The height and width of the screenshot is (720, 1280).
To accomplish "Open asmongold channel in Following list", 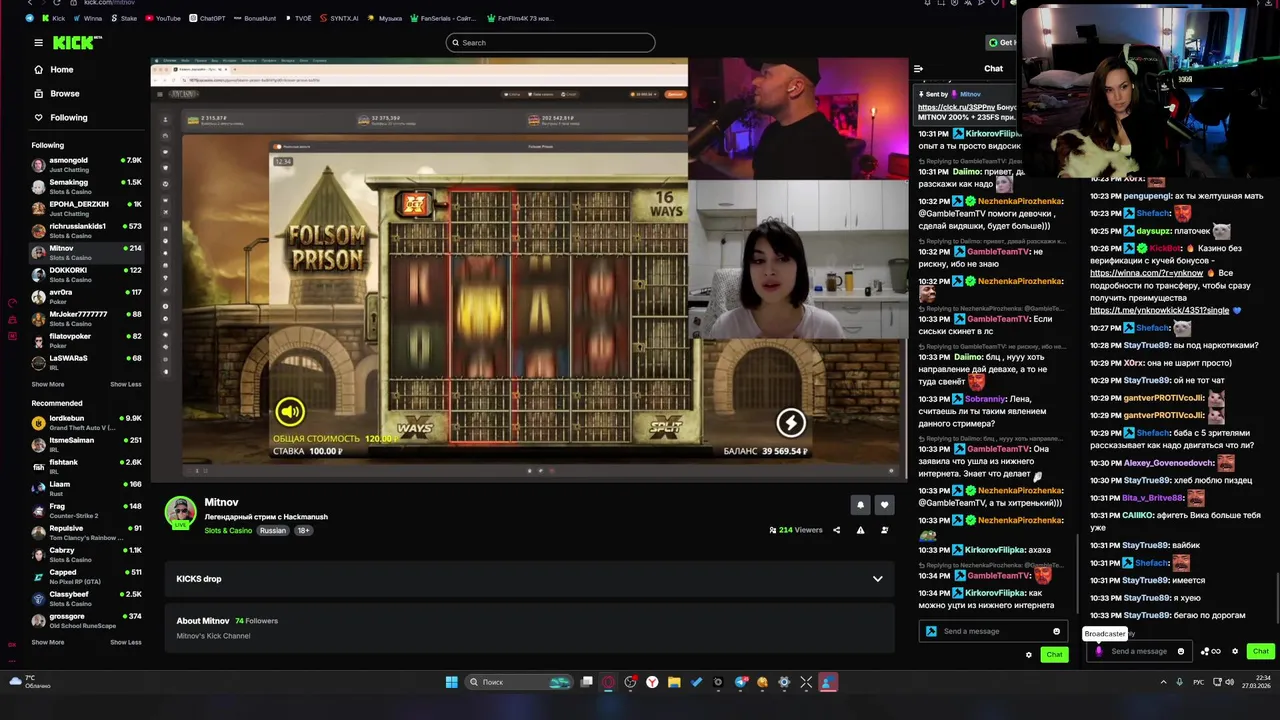I will pyautogui.click(x=87, y=164).
